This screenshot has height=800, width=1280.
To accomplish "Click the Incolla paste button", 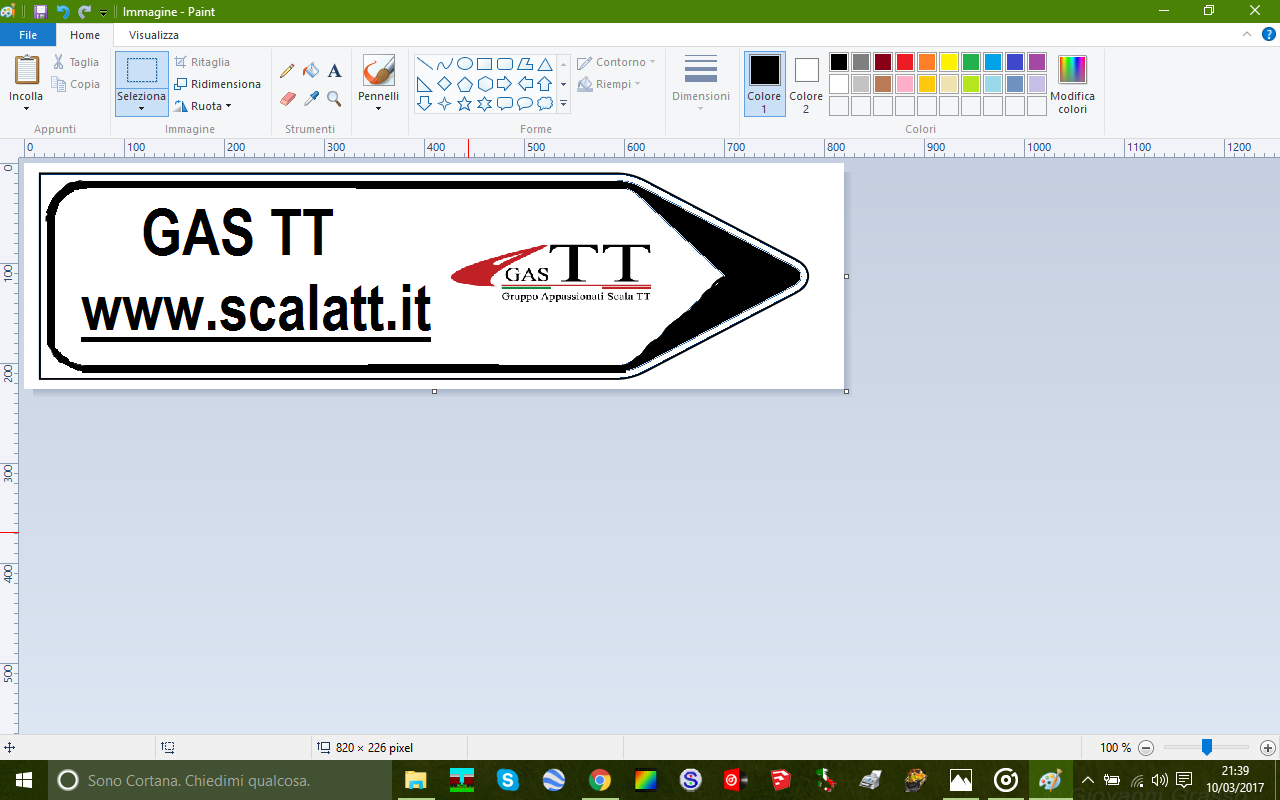I will coord(26,71).
